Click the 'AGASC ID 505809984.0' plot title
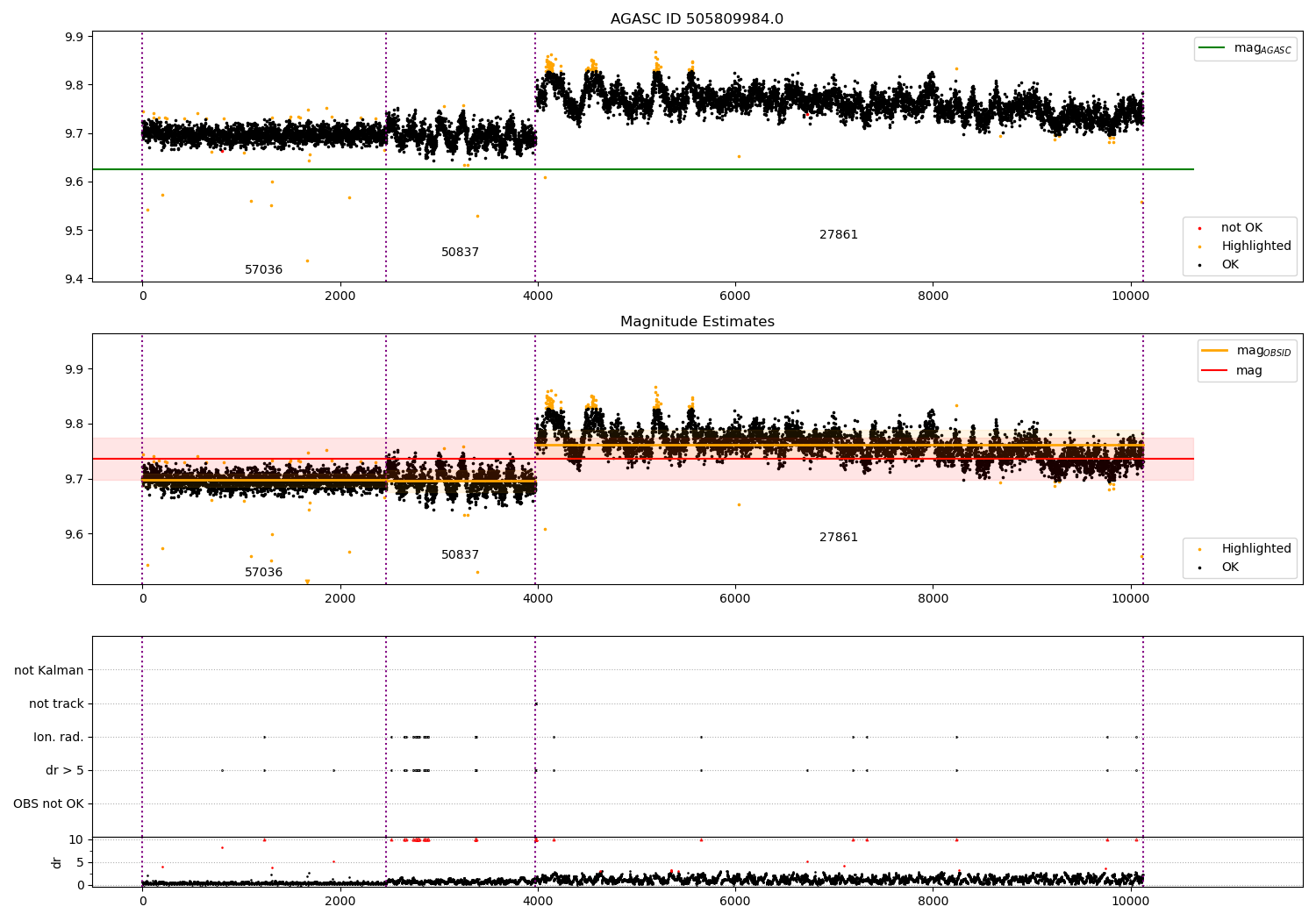Viewport: 1316px width, 921px height. (x=697, y=18)
